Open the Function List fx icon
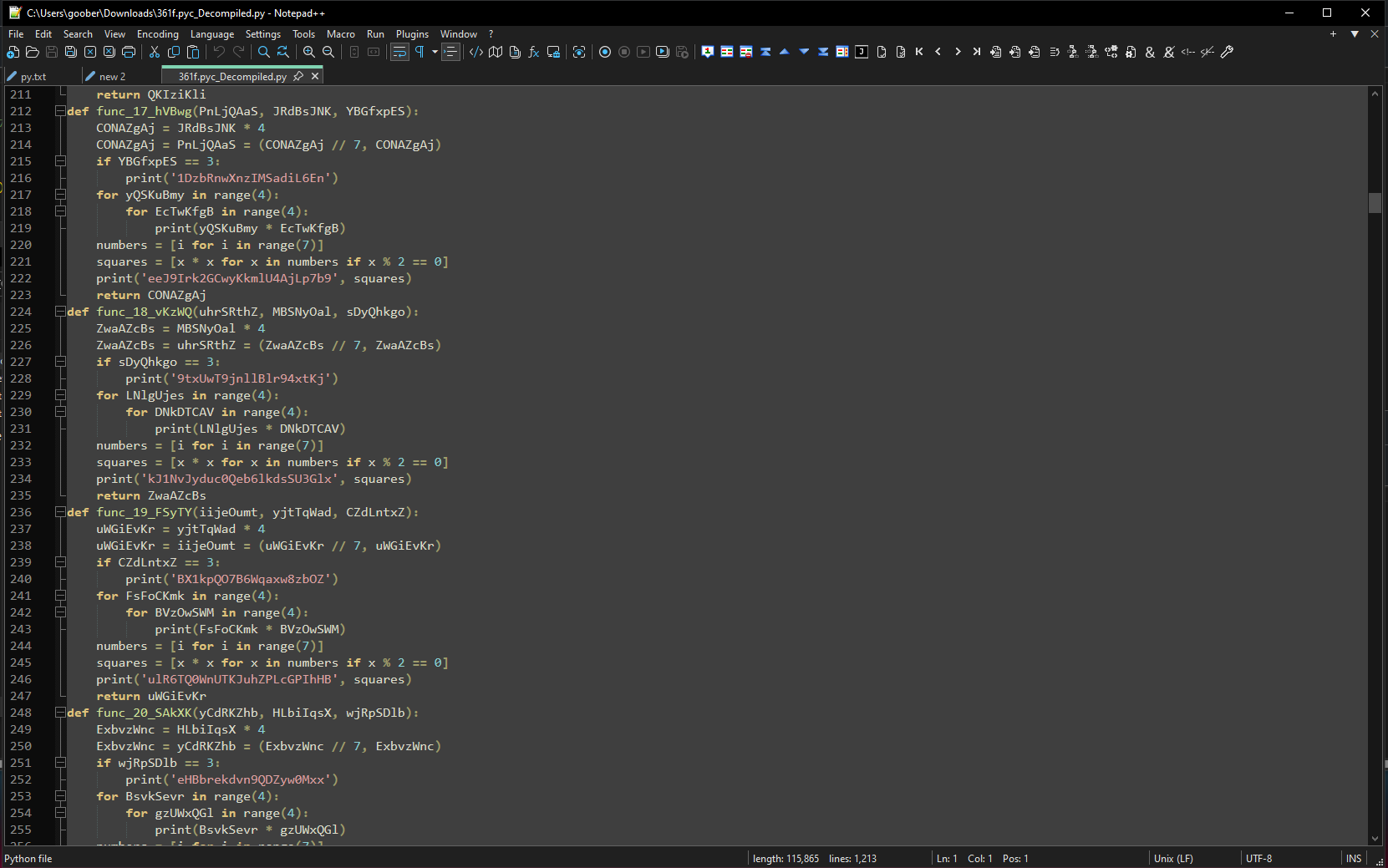The image size is (1388, 868). (x=534, y=52)
